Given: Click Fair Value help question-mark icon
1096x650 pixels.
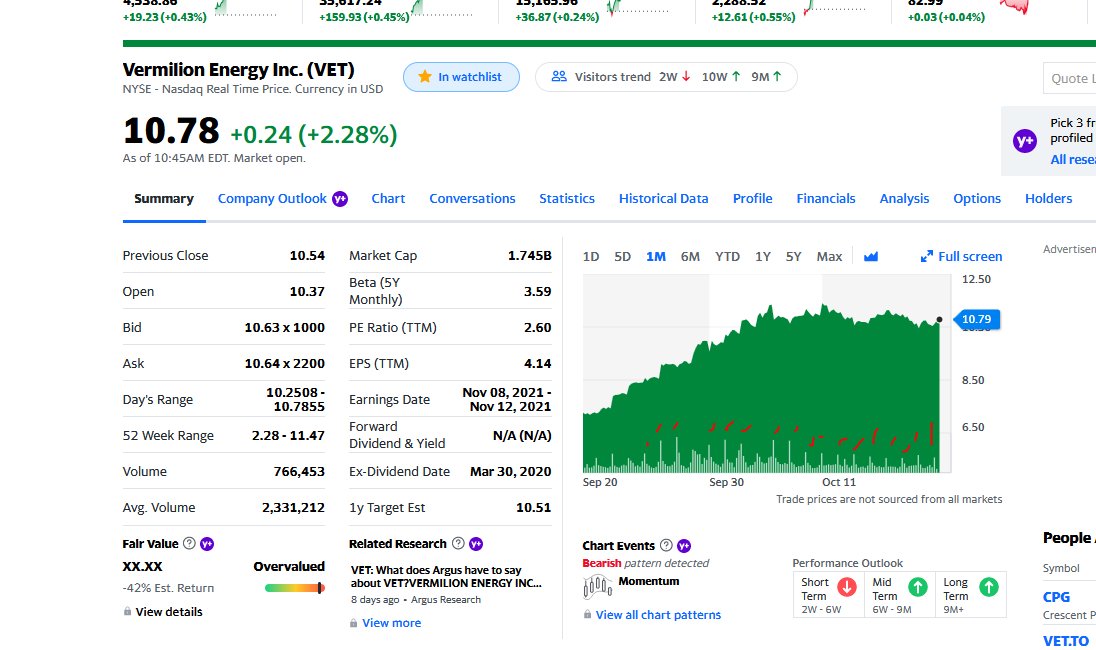Looking at the screenshot, I should 189,543.
